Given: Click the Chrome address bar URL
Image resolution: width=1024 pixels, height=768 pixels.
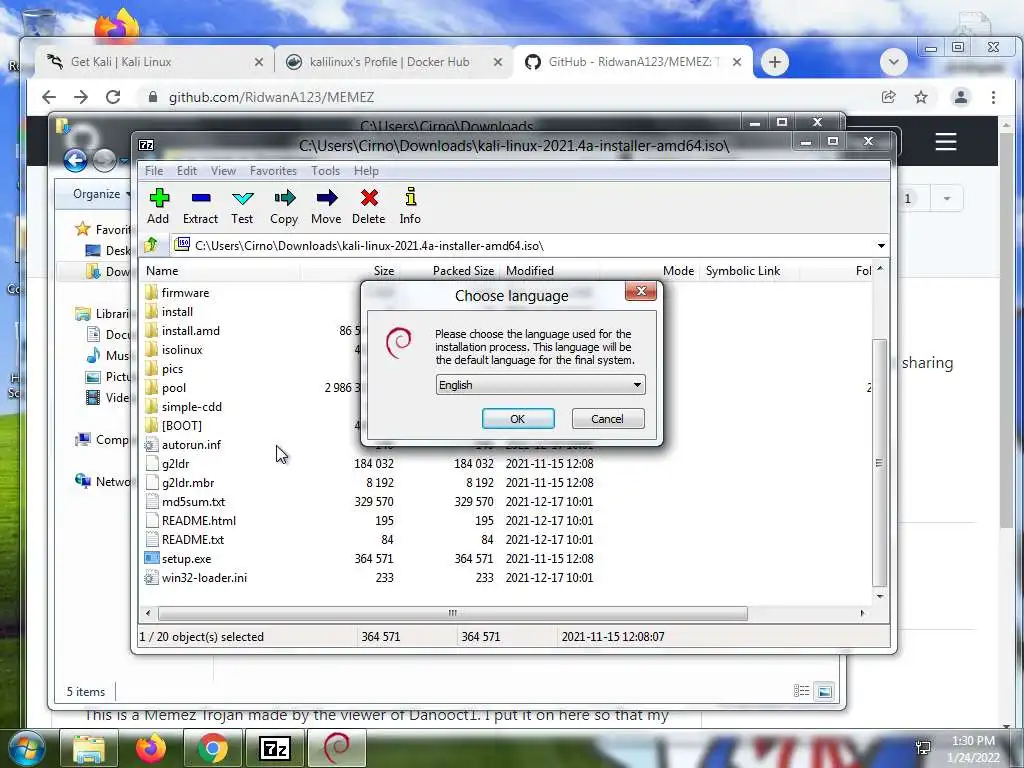Looking at the screenshot, I should click(x=271, y=97).
